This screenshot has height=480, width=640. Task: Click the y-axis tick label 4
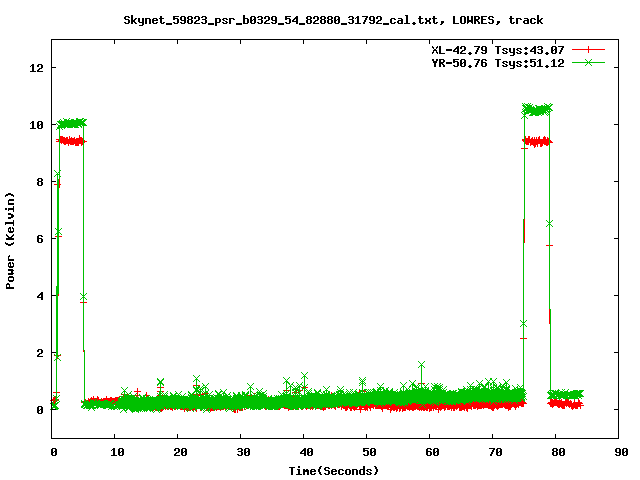coord(40,296)
